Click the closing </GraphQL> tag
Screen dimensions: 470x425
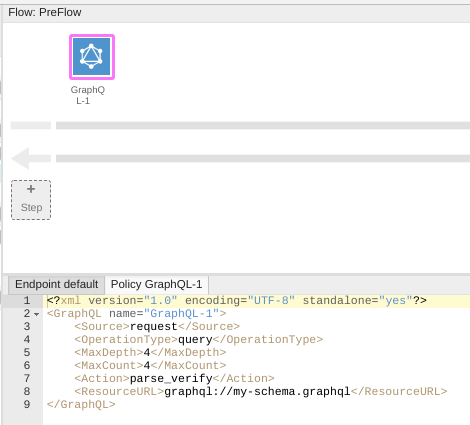point(81,405)
